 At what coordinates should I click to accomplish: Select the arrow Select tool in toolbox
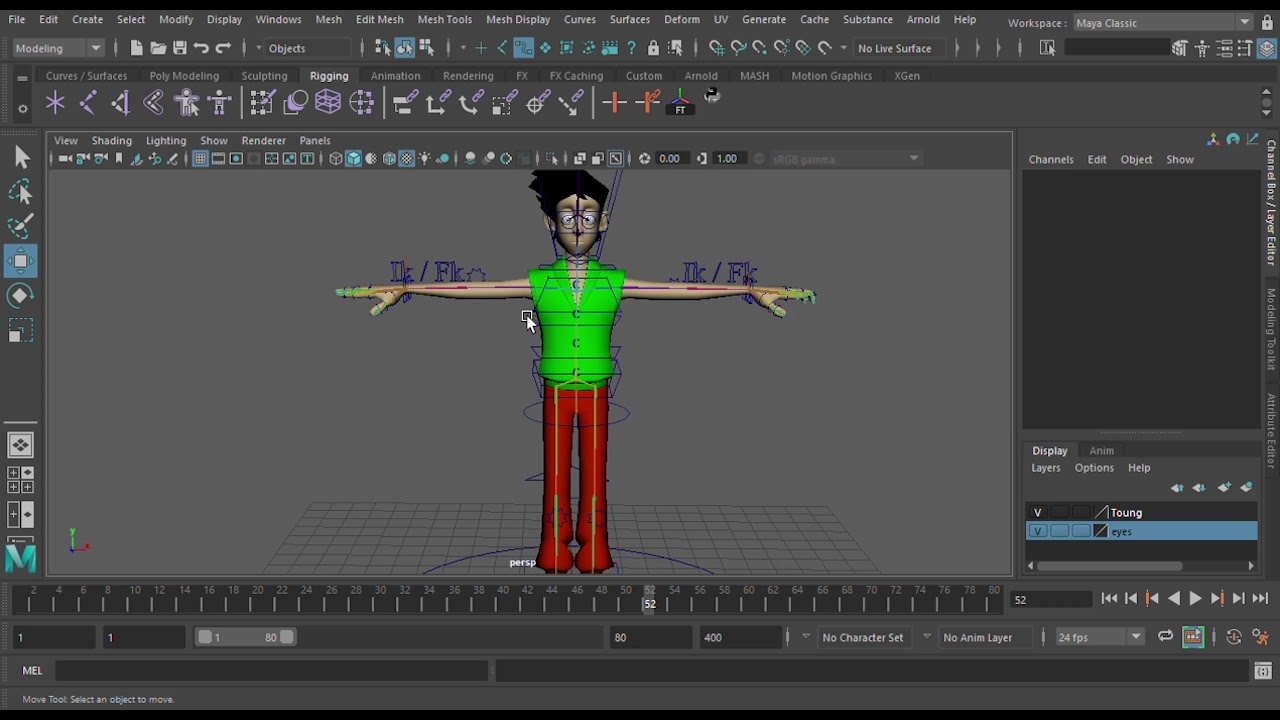21,157
